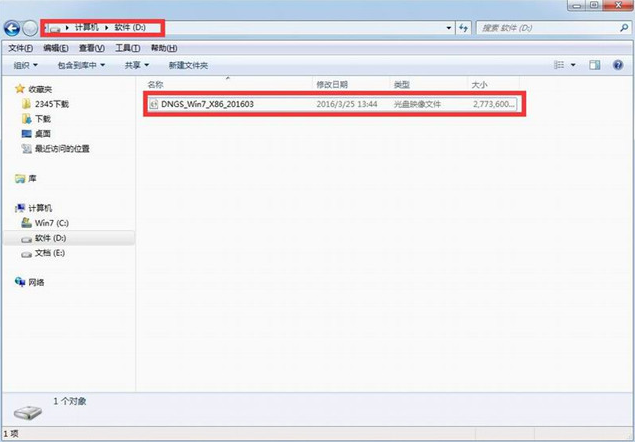Click the Forward navigation arrow button
Image resolution: width=635 pixels, height=445 pixels.
click(x=30, y=28)
